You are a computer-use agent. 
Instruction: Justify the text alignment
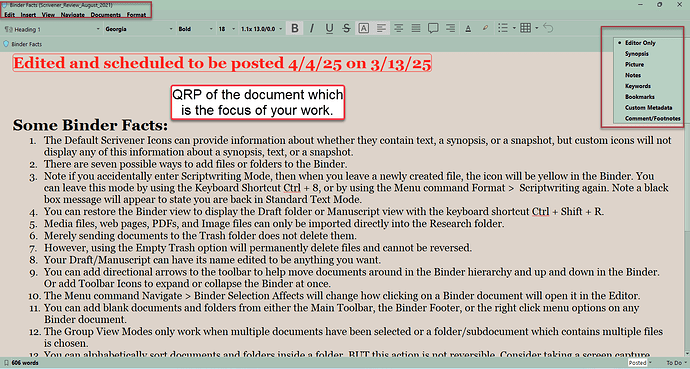(x=415, y=29)
